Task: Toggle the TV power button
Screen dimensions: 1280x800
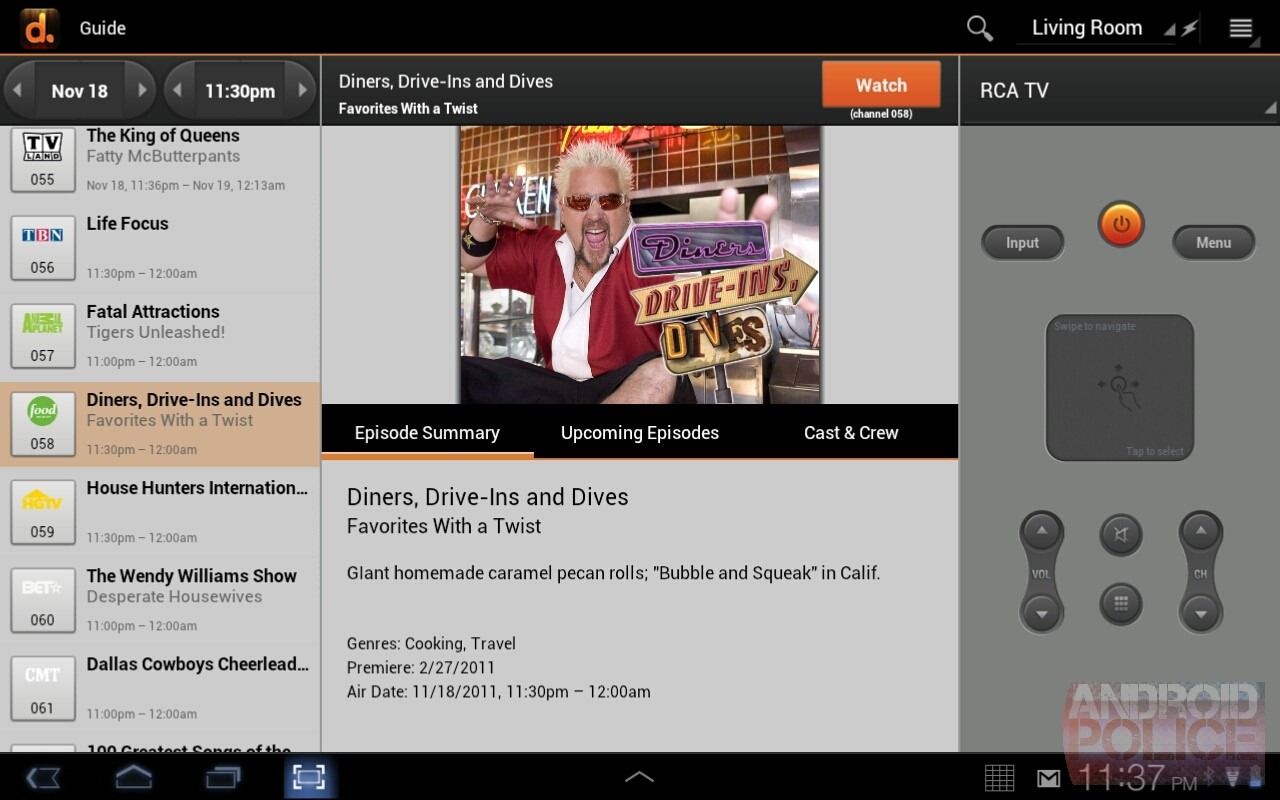Action: click(1120, 225)
